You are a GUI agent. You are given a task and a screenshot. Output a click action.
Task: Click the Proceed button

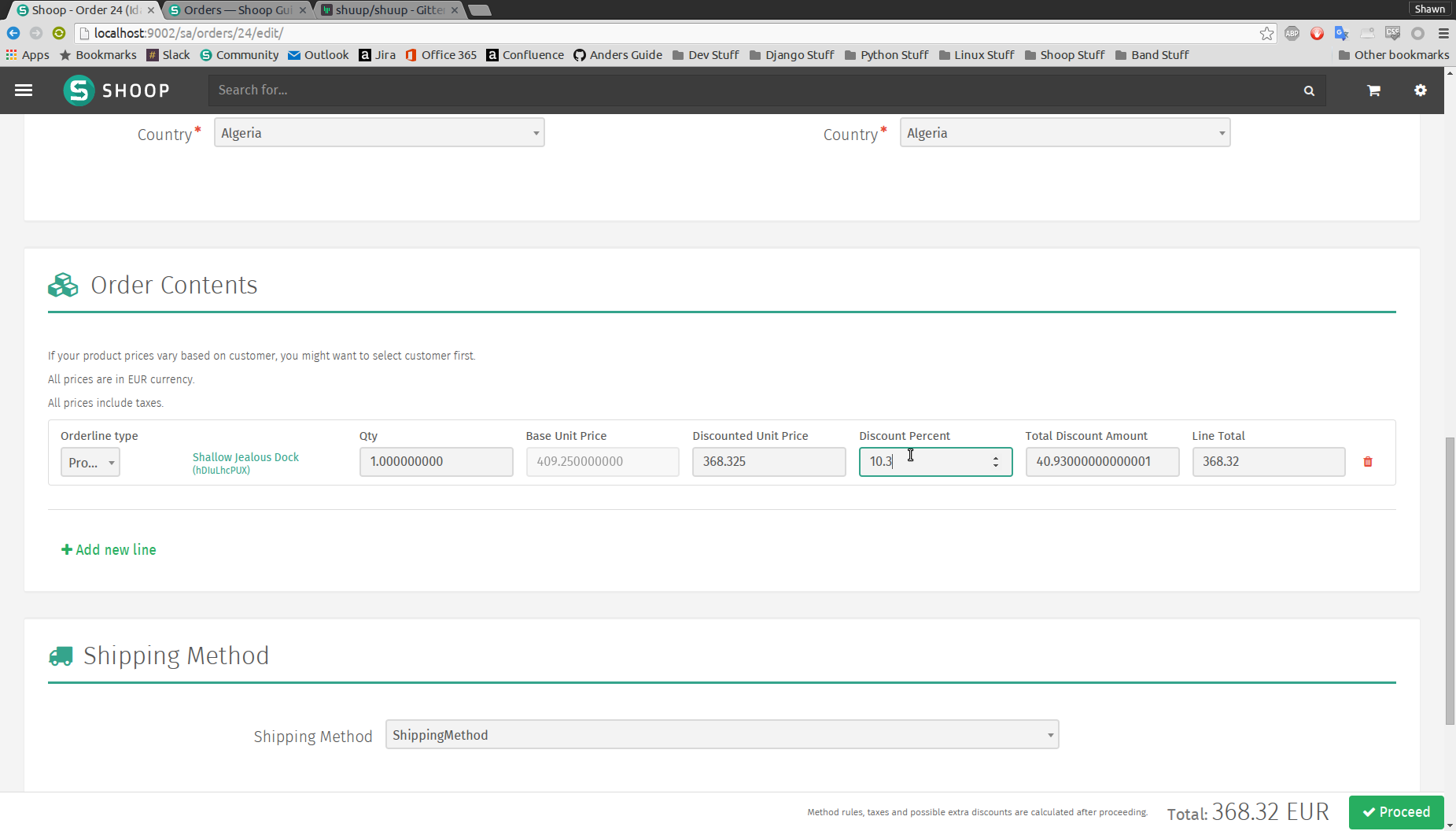(1396, 812)
